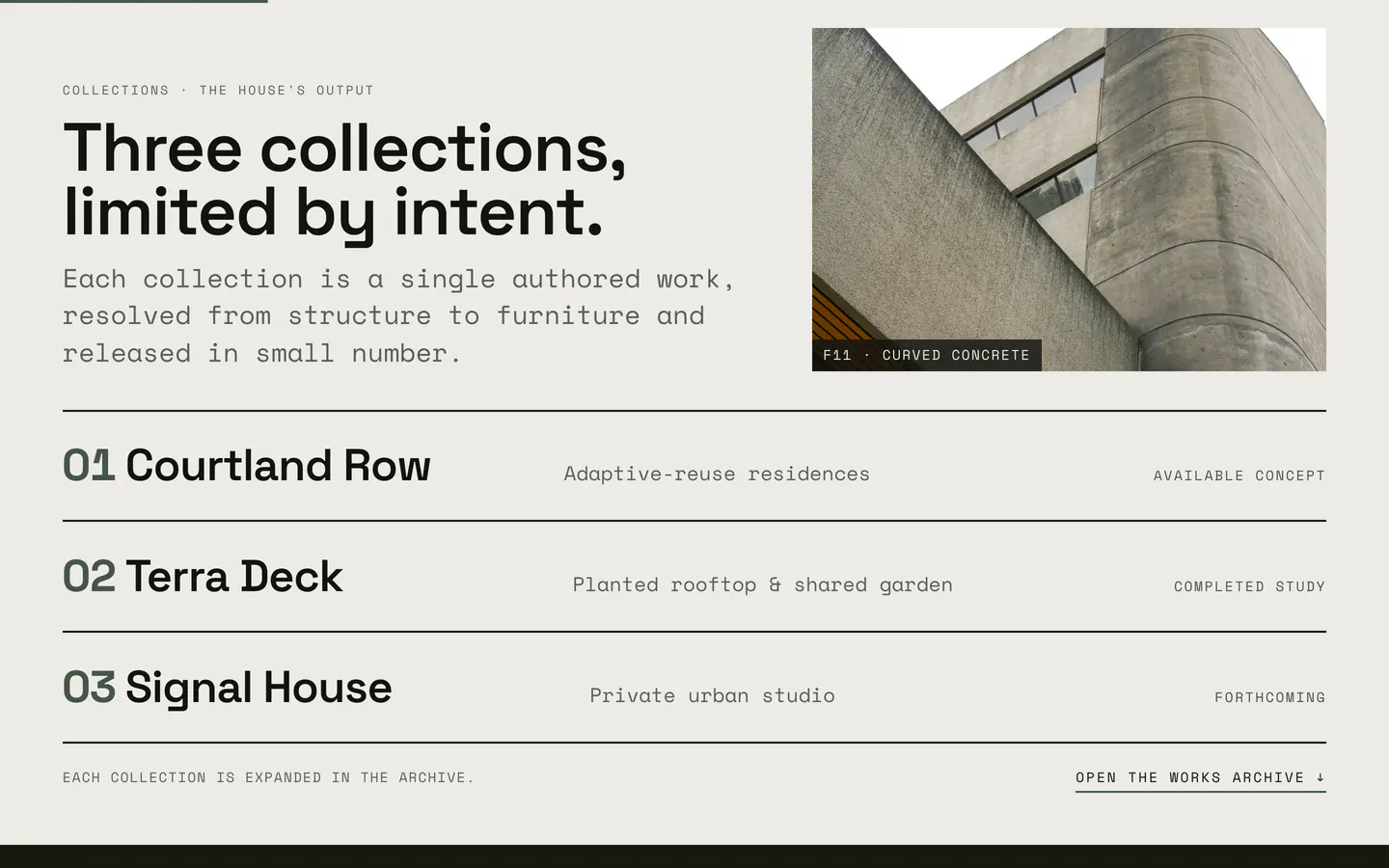Click the curved concrete building photo
The height and width of the screenshot is (868, 1389).
[x=1069, y=200]
